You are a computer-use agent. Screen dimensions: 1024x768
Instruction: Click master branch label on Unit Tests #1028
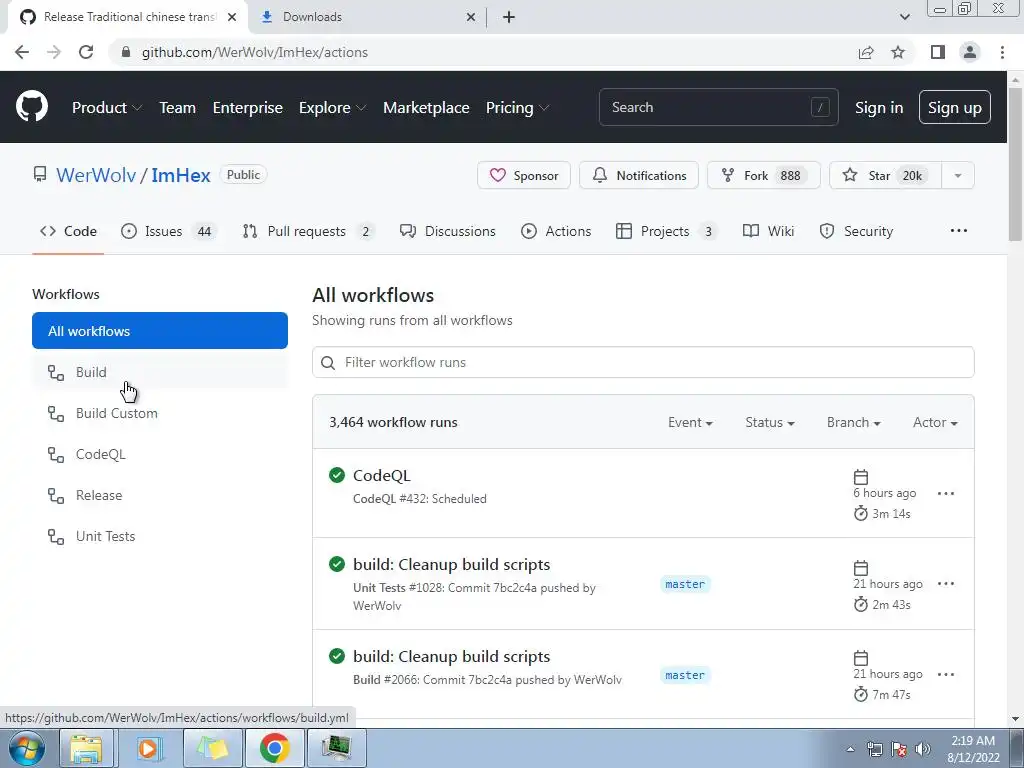(685, 584)
